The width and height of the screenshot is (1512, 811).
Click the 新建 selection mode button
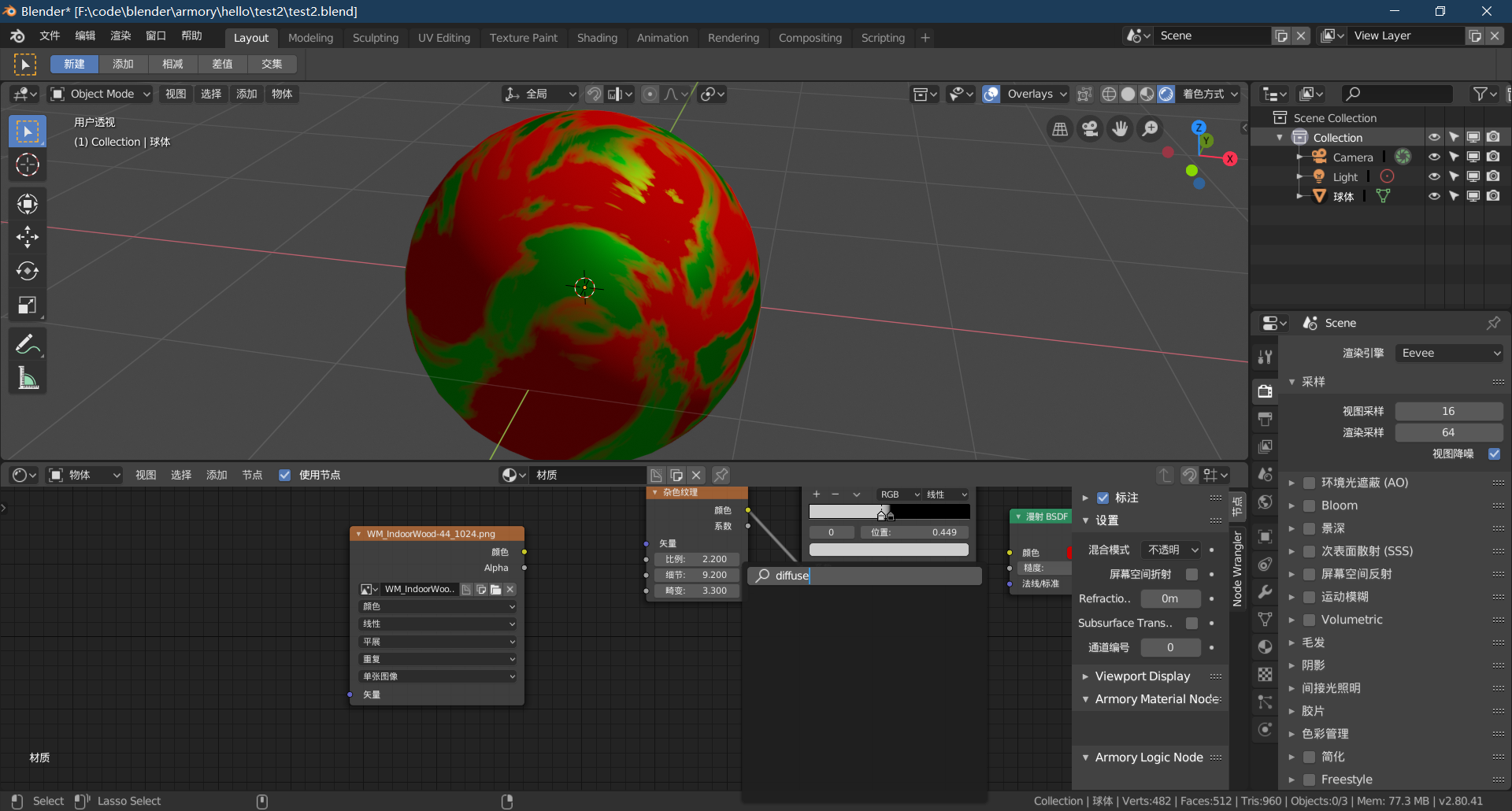point(74,64)
